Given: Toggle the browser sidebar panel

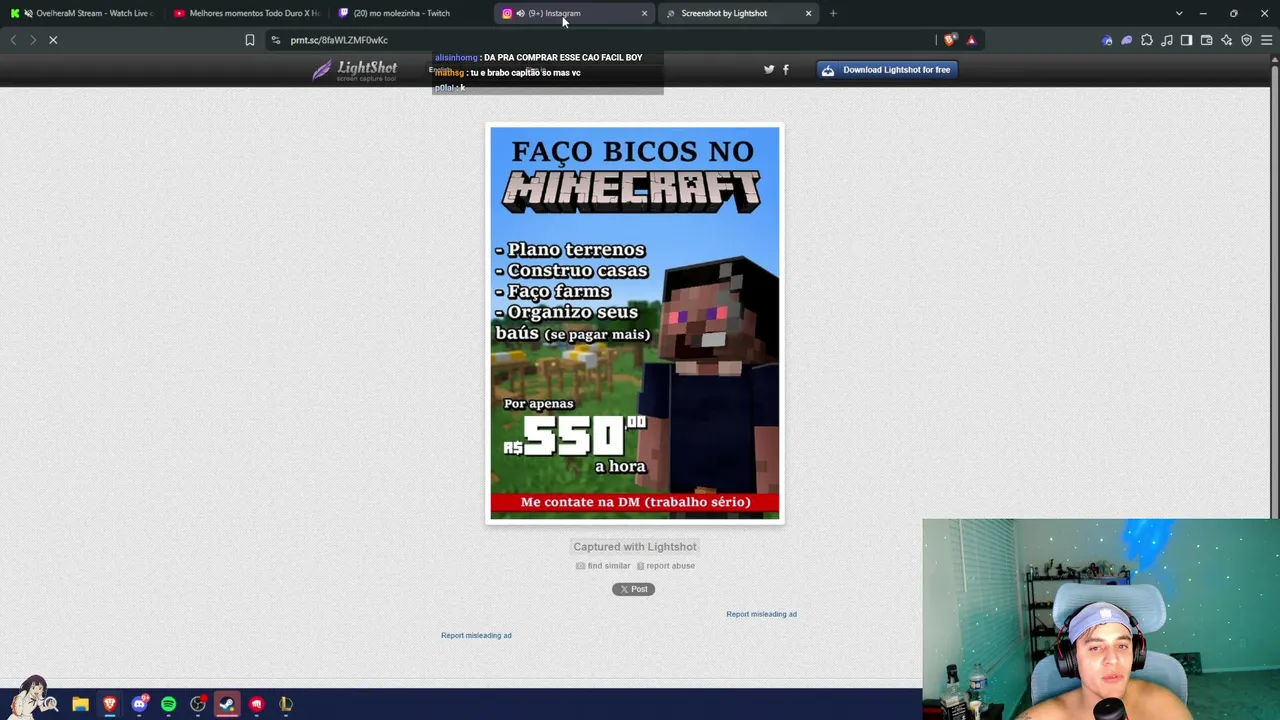Looking at the screenshot, I should [x=1187, y=40].
